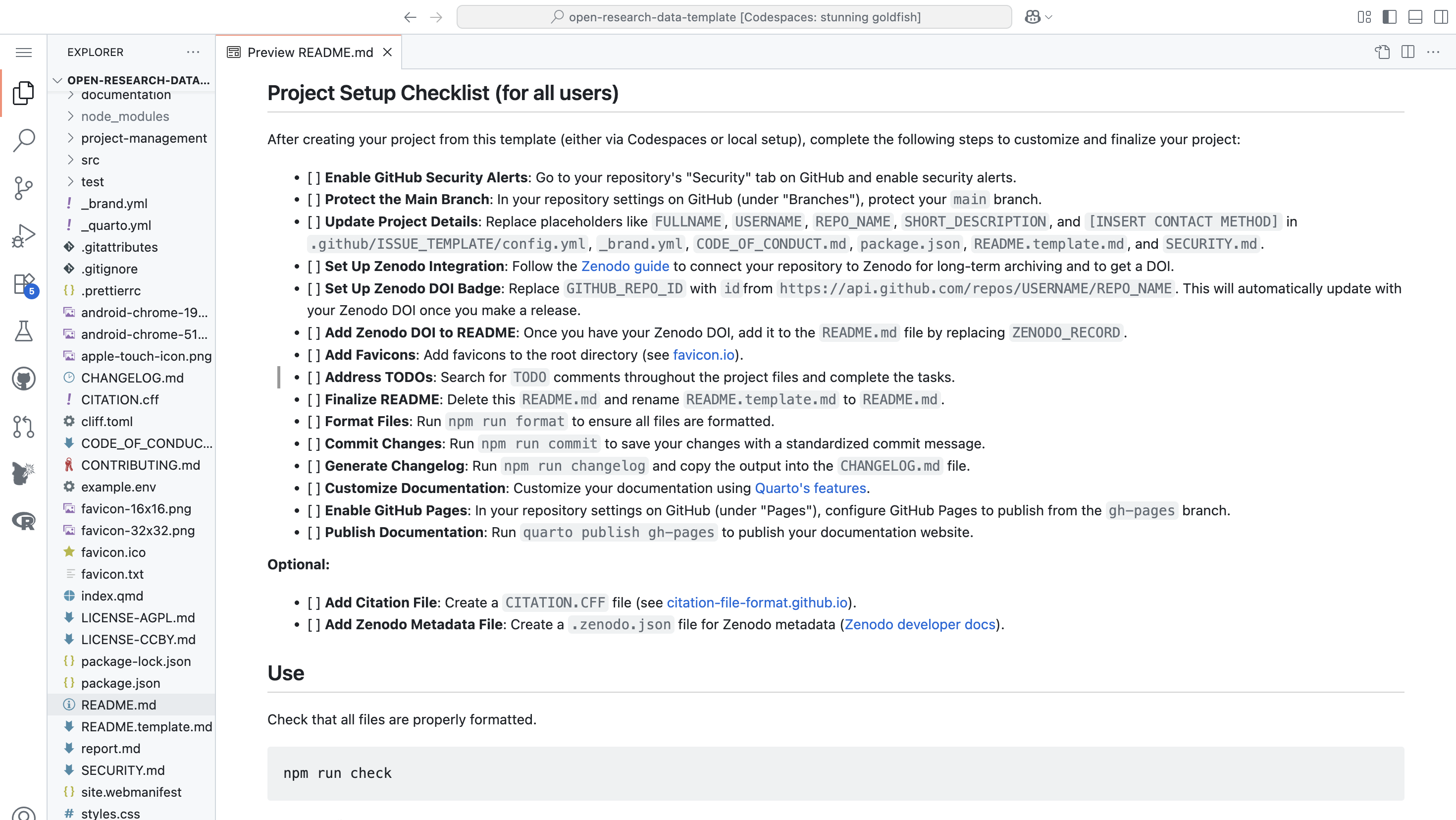Open the Copilot dropdown arrow in title bar
This screenshot has height=820, width=1456.
[1049, 17]
